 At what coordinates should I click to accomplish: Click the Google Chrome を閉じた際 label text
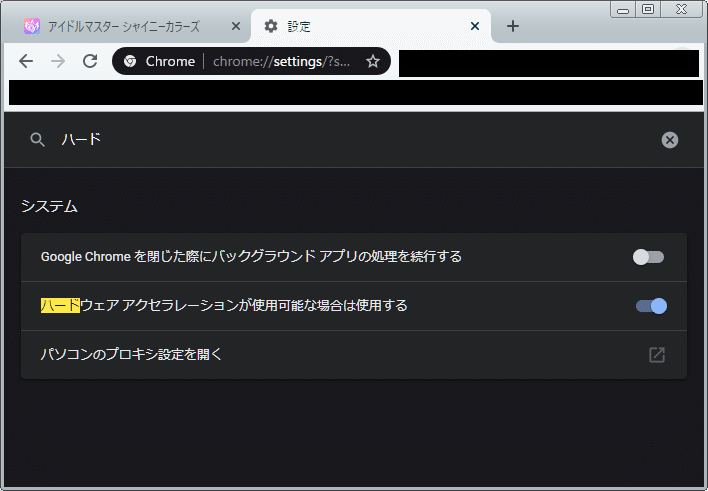click(251, 257)
